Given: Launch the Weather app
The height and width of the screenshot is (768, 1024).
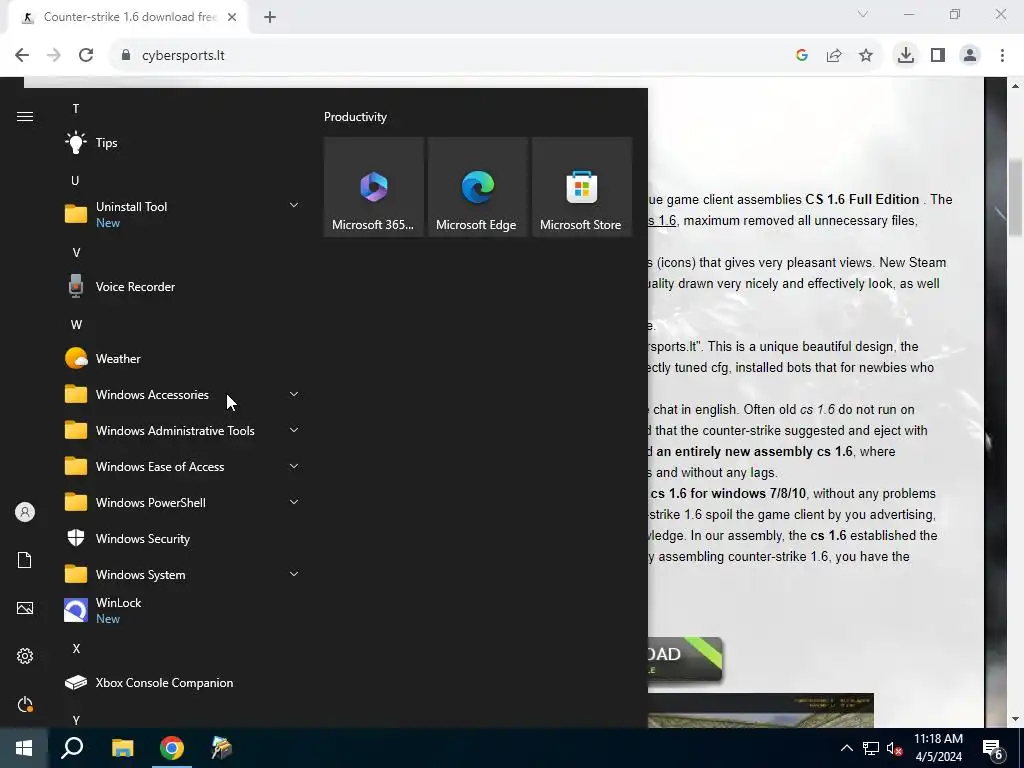Looking at the screenshot, I should coord(183,359).
